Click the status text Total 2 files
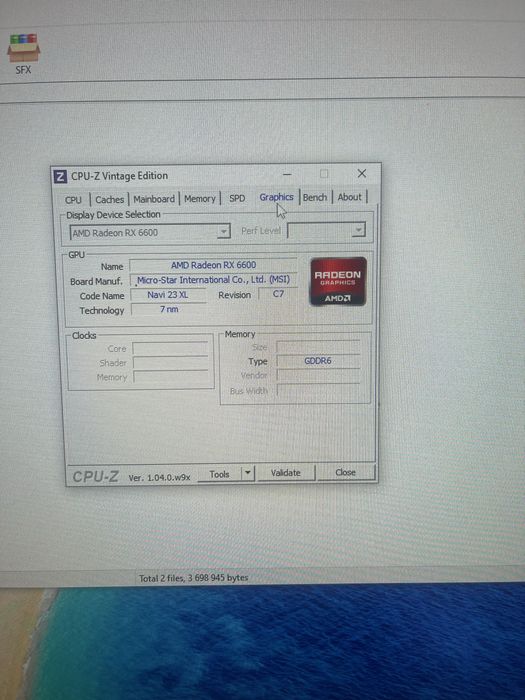 [x=193, y=578]
